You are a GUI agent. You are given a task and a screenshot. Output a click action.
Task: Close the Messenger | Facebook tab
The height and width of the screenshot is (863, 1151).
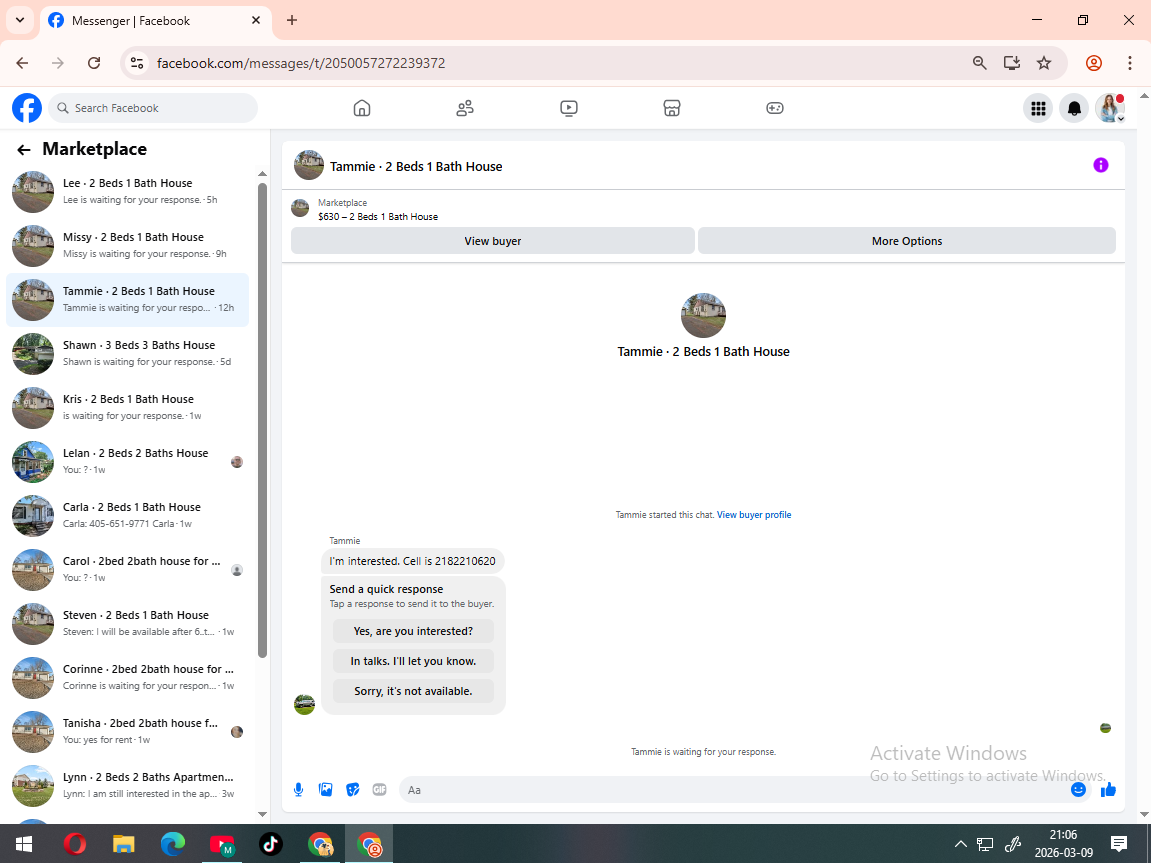click(x=255, y=20)
